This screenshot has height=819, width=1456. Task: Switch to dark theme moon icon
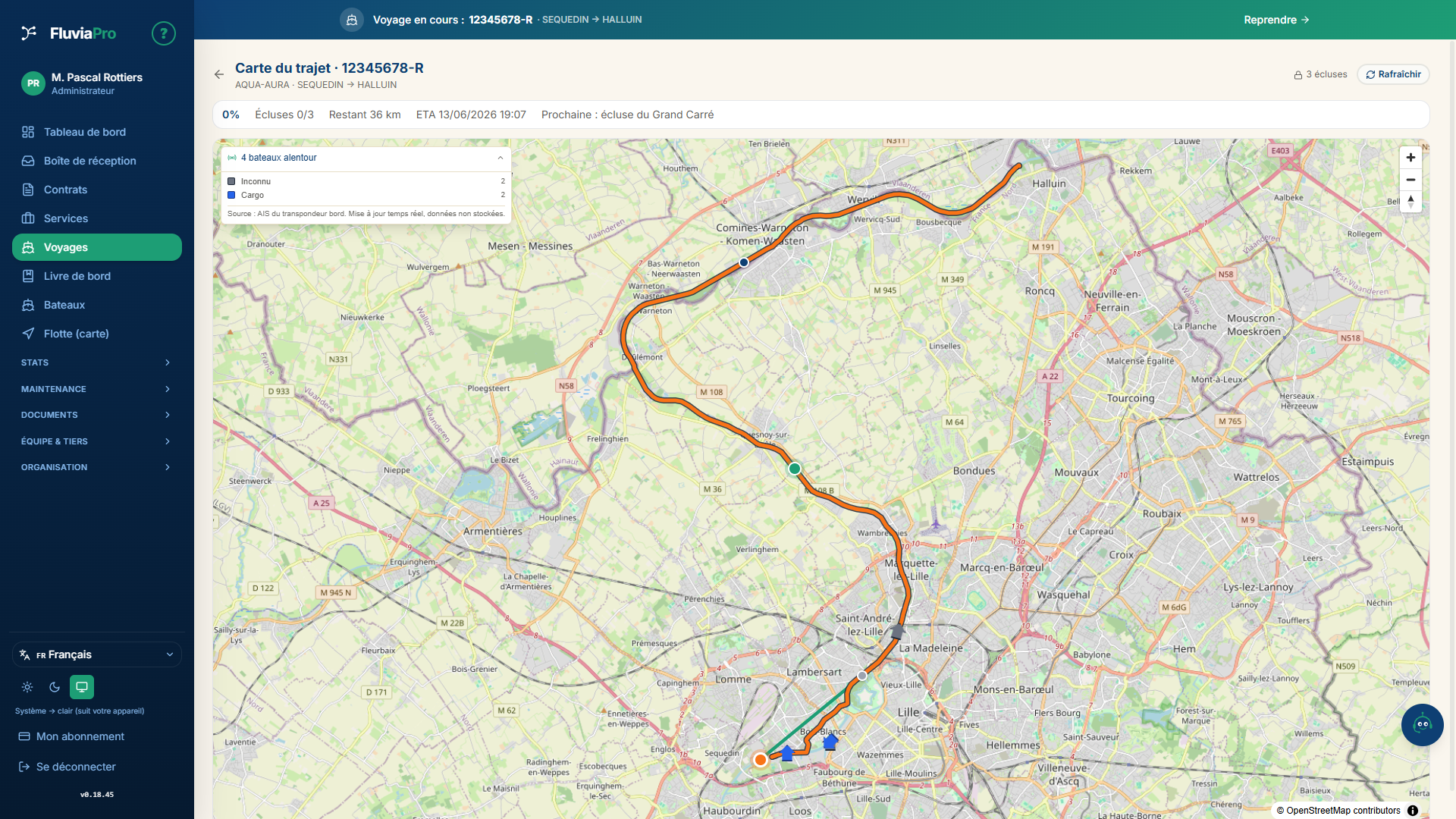55,687
